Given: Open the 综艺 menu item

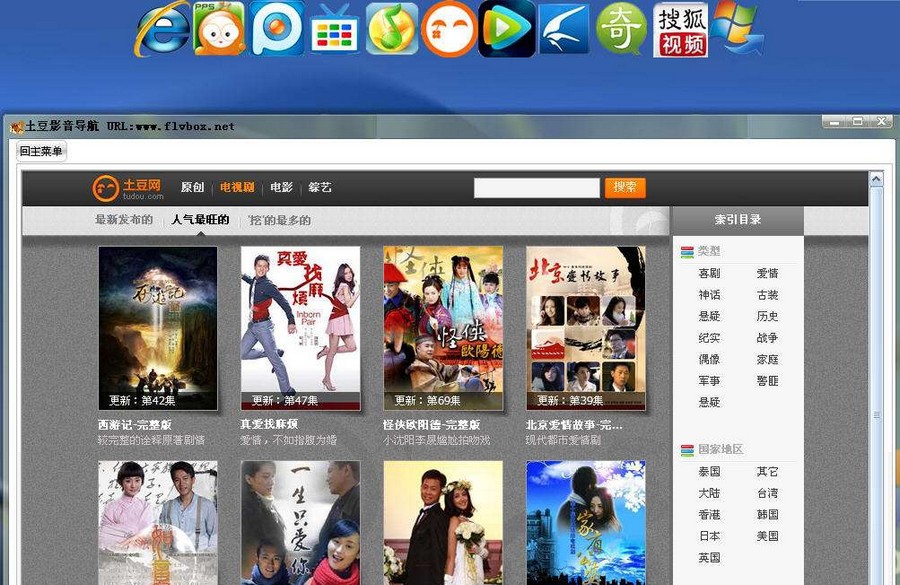Looking at the screenshot, I should pos(320,187).
